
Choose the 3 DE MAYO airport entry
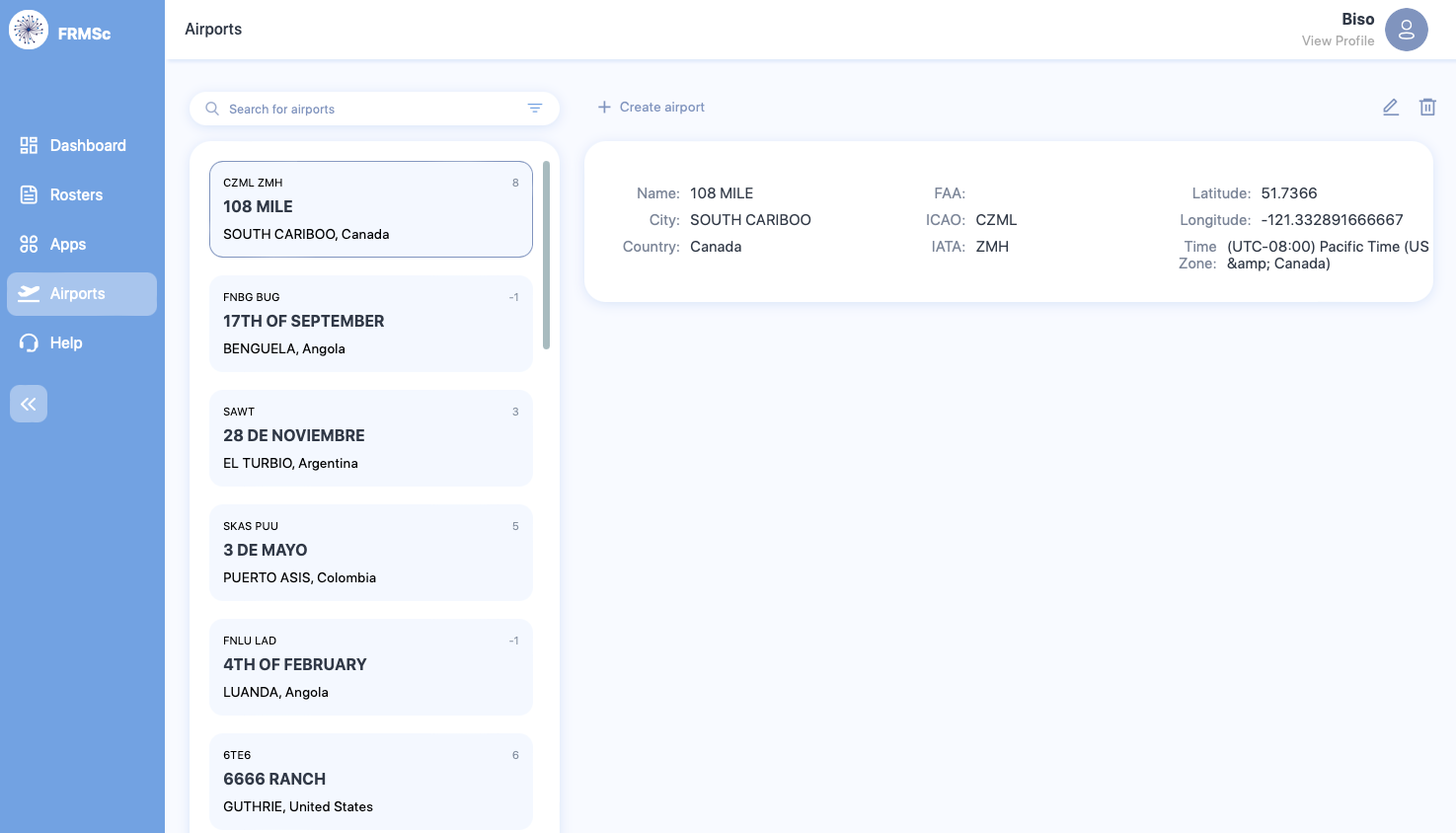click(371, 553)
